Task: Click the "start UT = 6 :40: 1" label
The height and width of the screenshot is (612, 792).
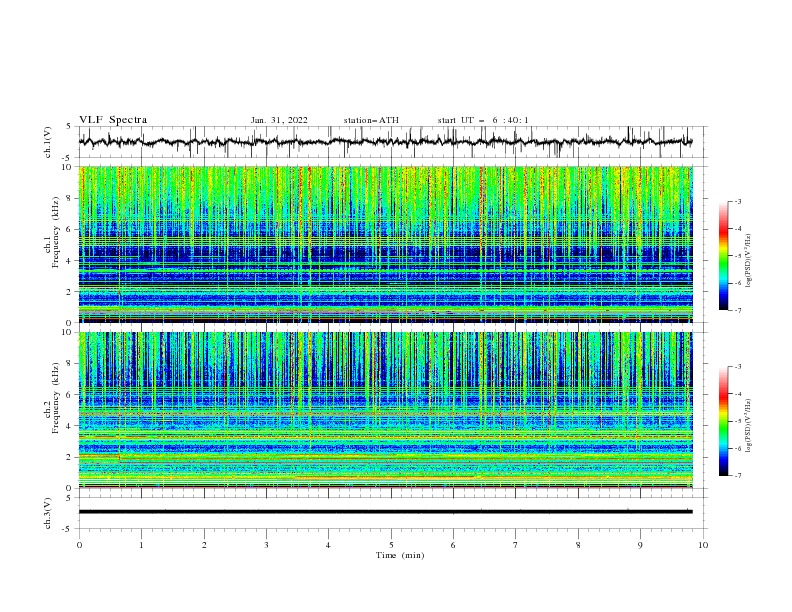Action: pos(483,120)
